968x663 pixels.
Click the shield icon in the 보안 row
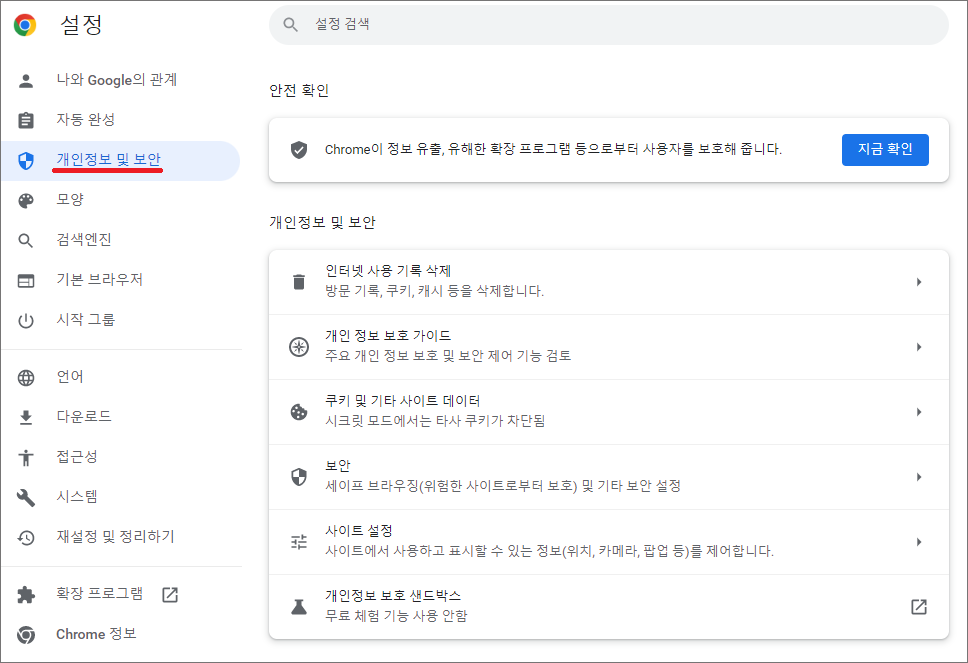(299, 477)
